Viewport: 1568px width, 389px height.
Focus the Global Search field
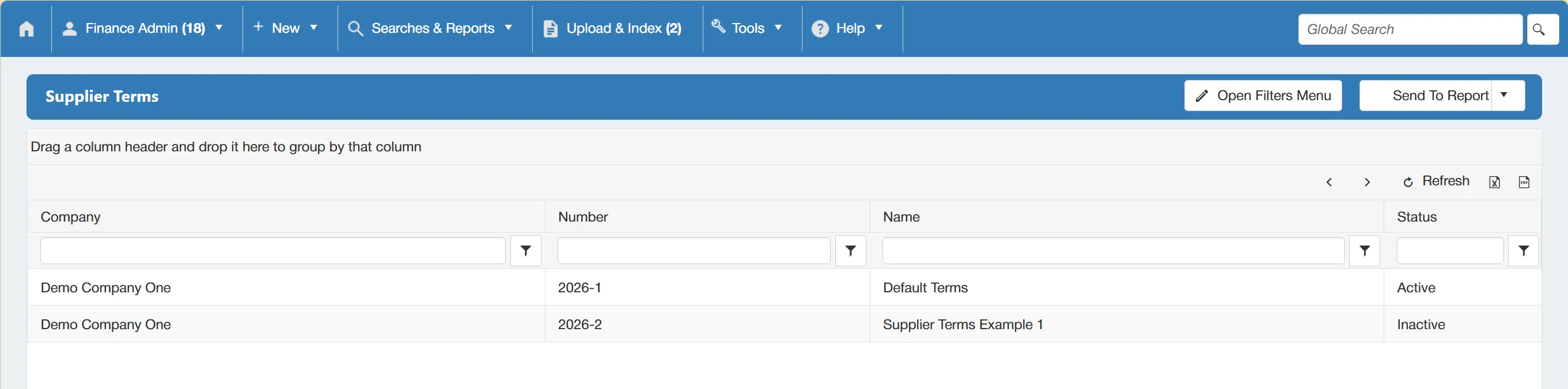tap(1410, 29)
